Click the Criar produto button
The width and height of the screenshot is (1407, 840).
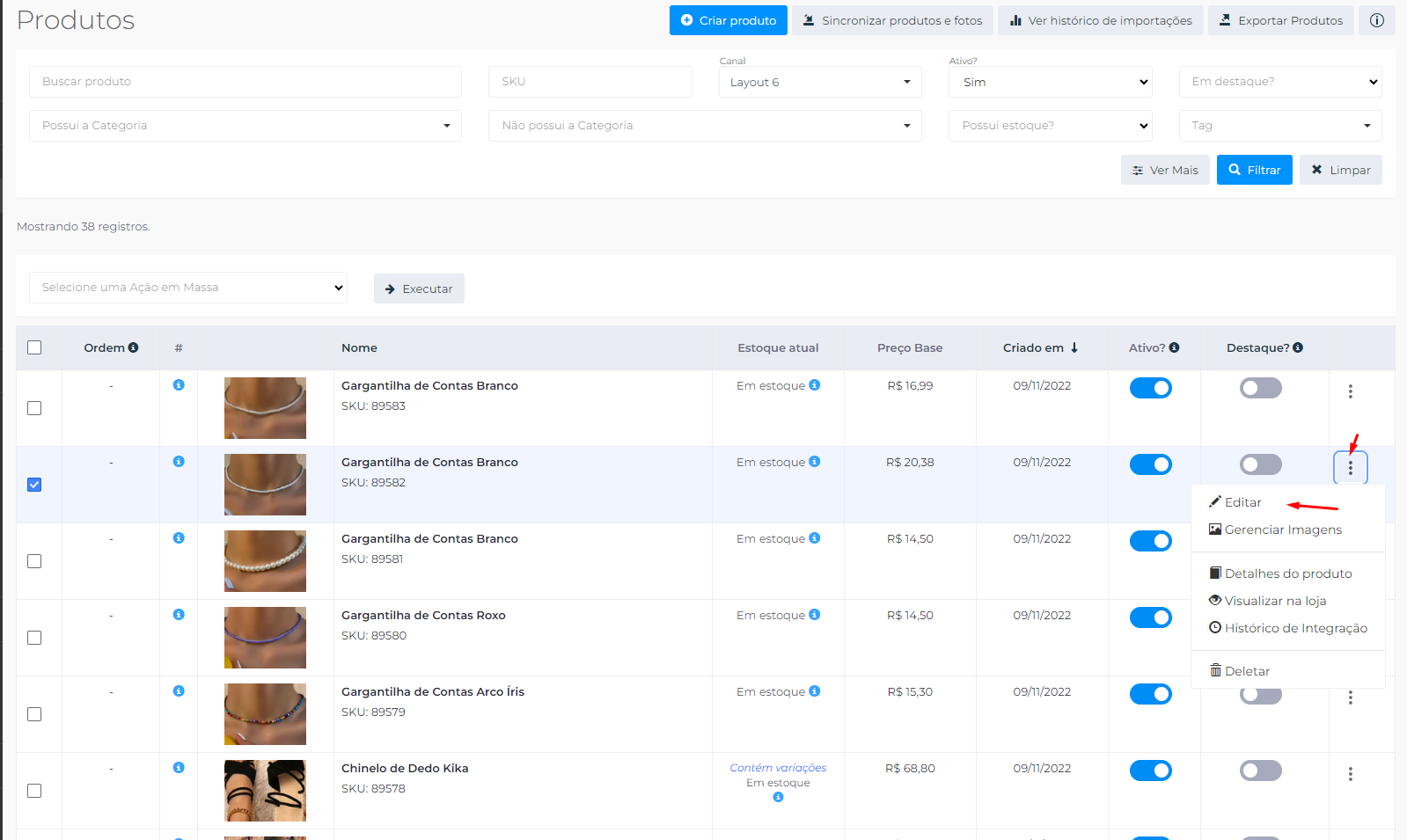coord(729,20)
